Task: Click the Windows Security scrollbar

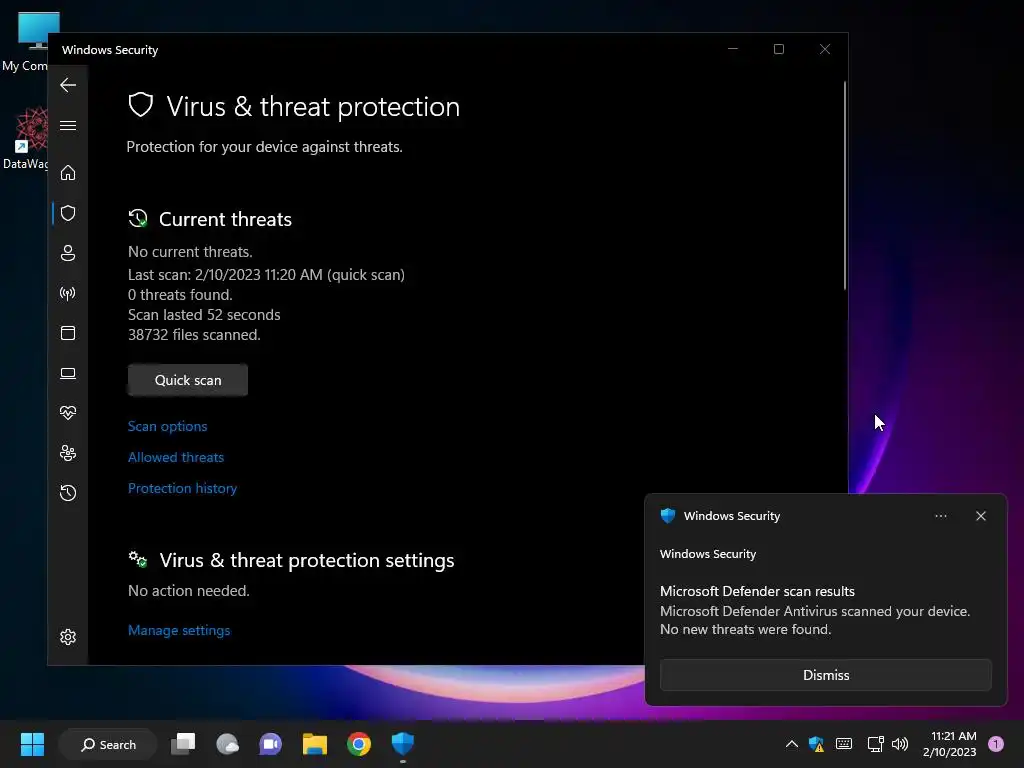Action: [844, 185]
